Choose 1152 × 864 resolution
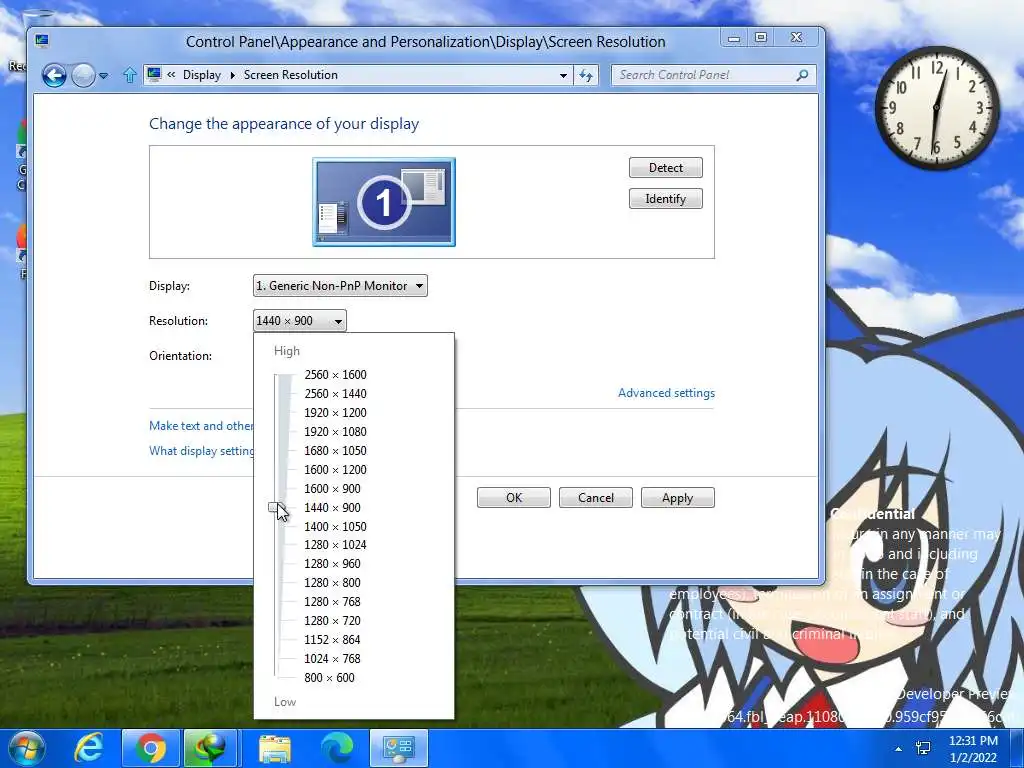 tap(332, 639)
